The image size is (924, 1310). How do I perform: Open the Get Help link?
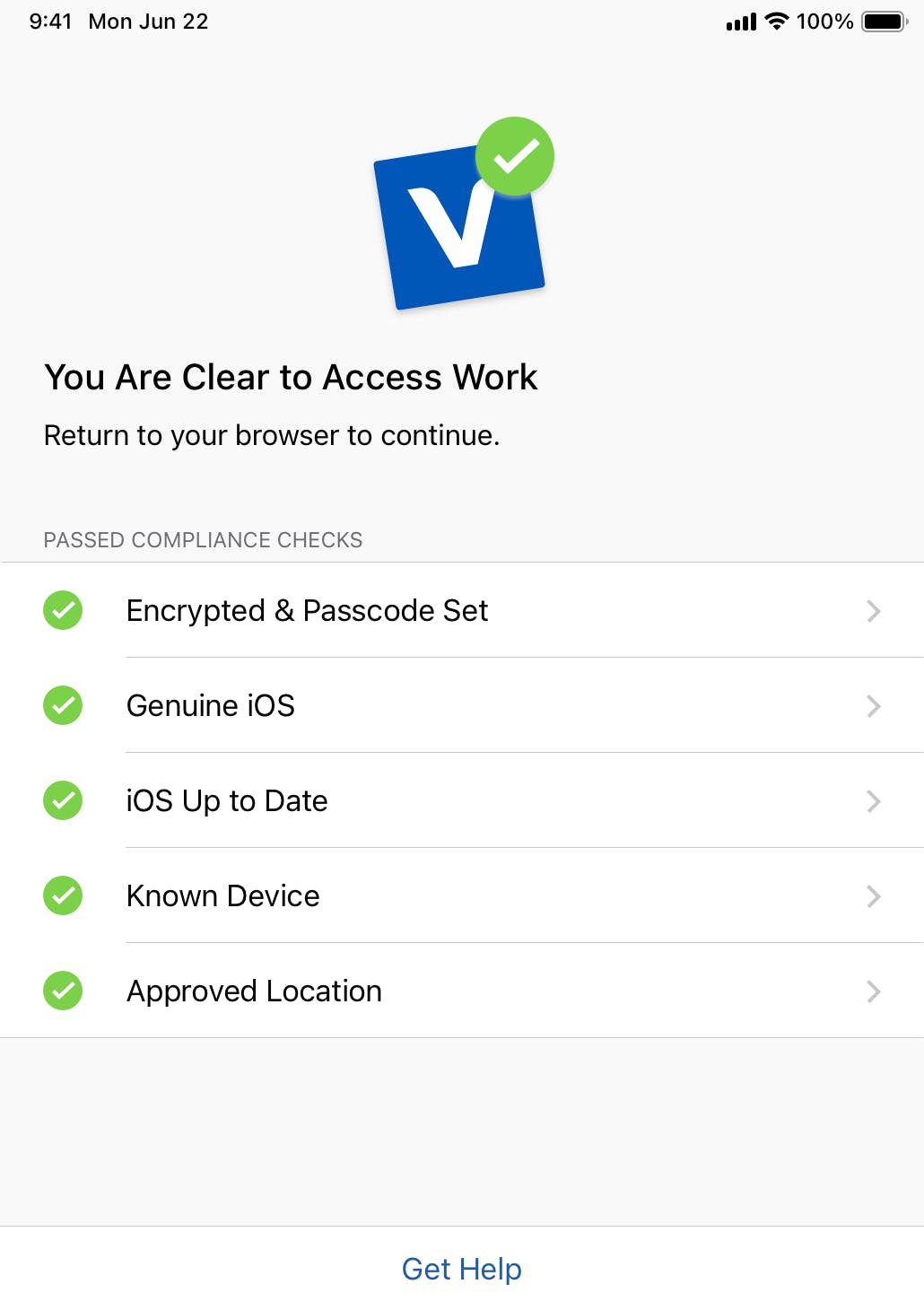coord(461,1269)
